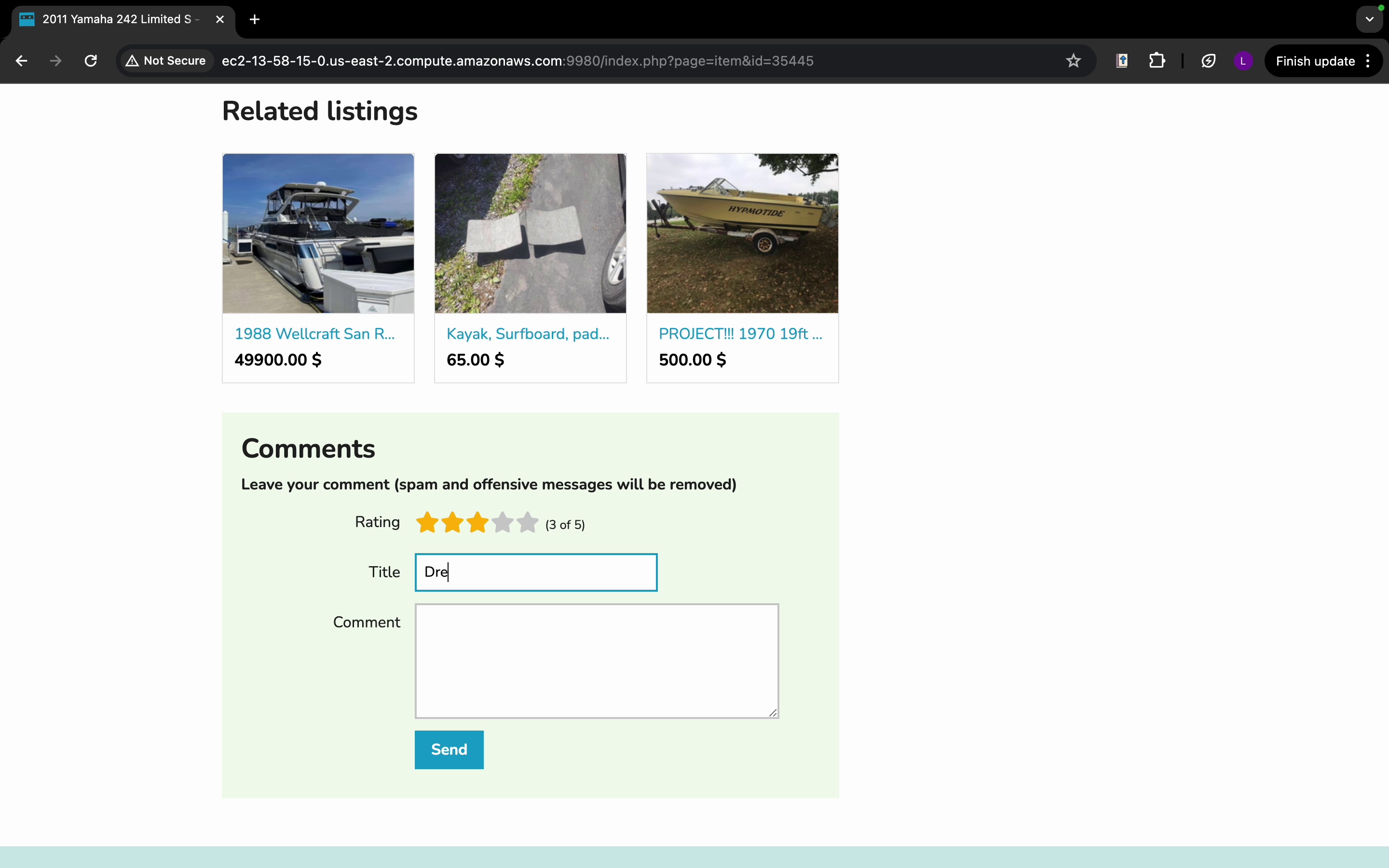1389x868 pixels.
Task: Open Kayak, Surfboard listing link
Action: [x=528, y=334]
